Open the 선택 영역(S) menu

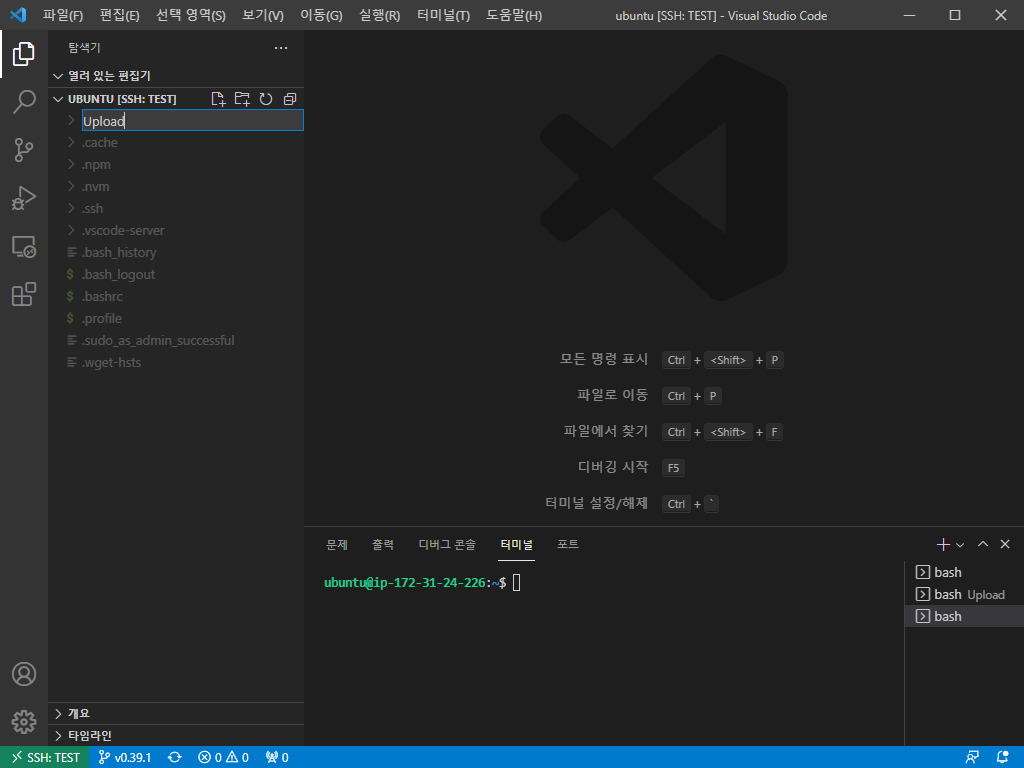pos(191,15)
